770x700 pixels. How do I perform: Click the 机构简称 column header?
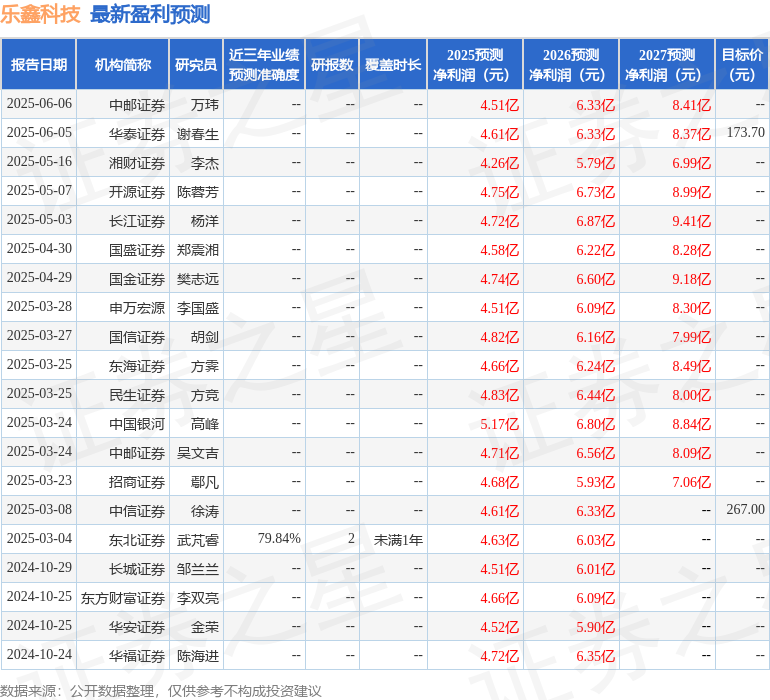[123, 64]
